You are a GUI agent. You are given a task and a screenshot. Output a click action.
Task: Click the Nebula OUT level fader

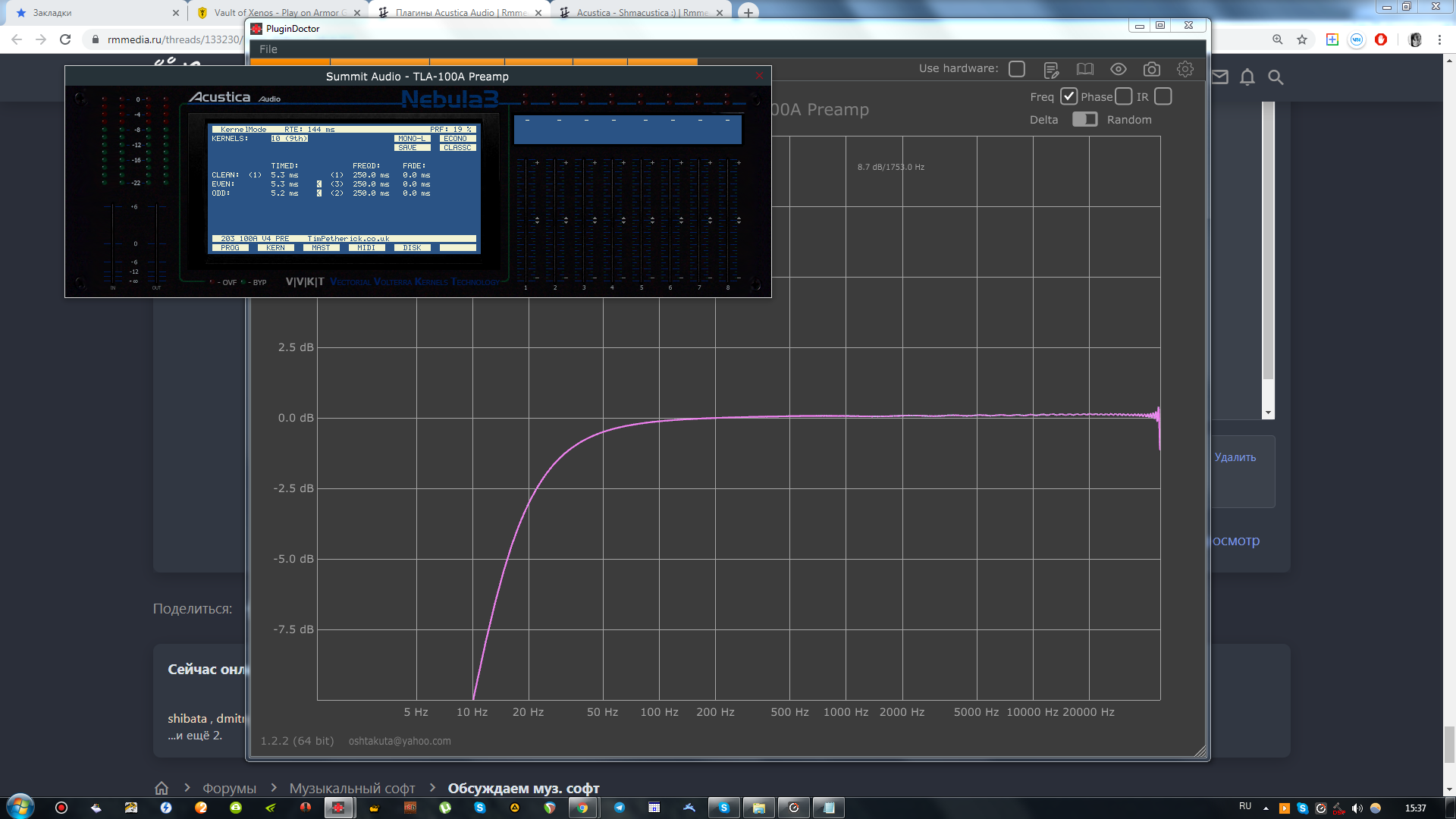[156, 244]
